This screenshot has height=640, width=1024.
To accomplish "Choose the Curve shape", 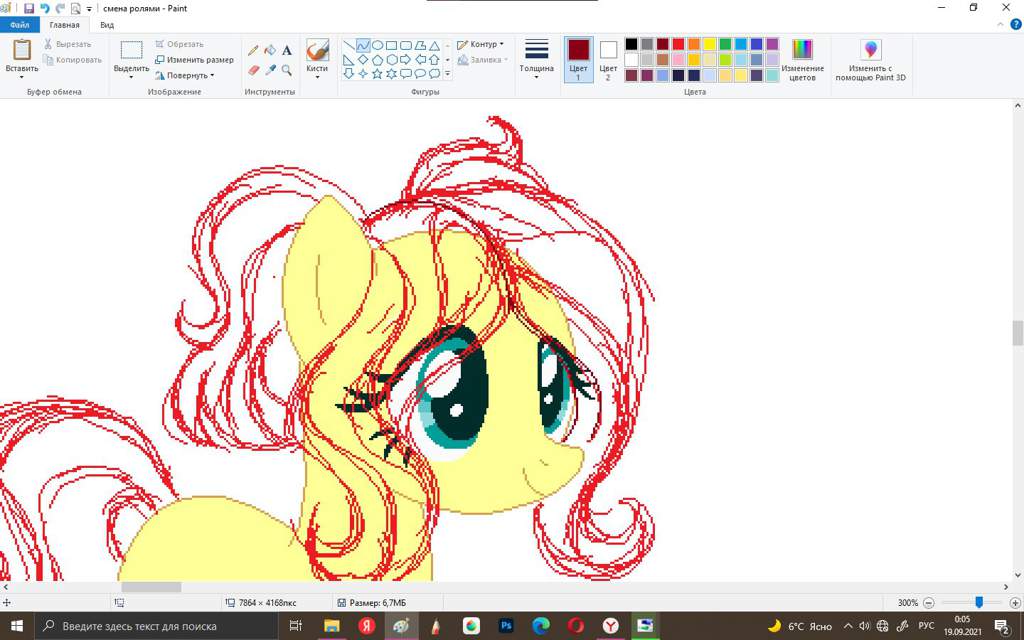I will click(x=363, y=45).
